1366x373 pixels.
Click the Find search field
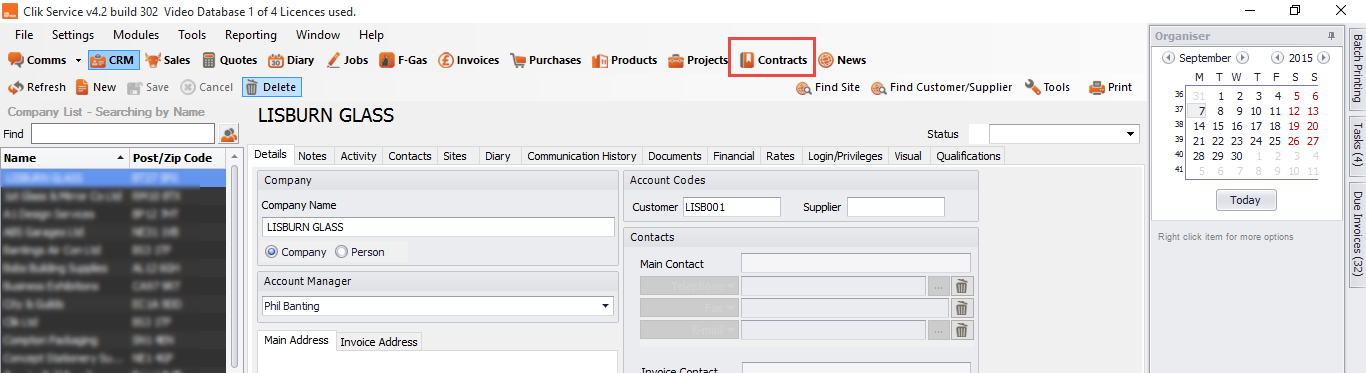123,134
